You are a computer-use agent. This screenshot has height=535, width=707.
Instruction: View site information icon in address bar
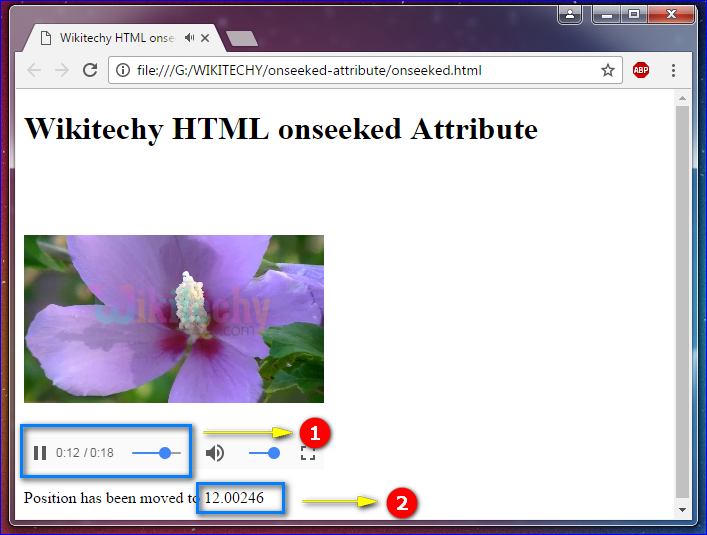pos(123,70)
